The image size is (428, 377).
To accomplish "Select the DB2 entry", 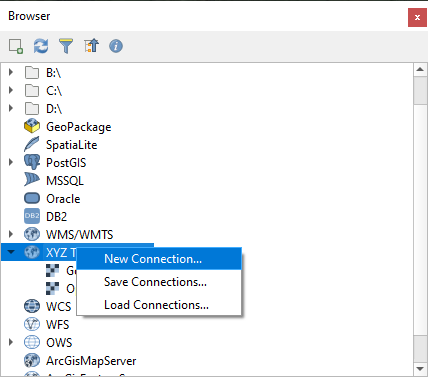I will [57, 217].
